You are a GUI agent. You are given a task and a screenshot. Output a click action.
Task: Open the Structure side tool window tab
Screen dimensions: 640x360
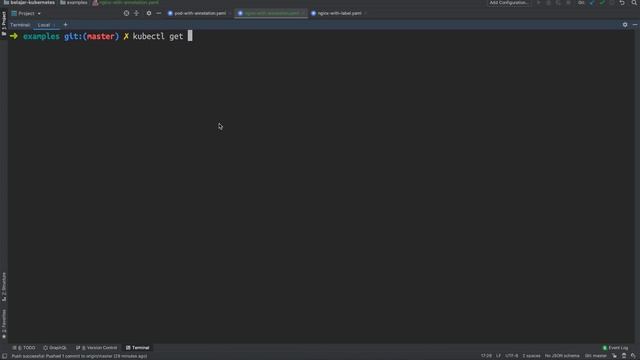click(x=4, y=287)
